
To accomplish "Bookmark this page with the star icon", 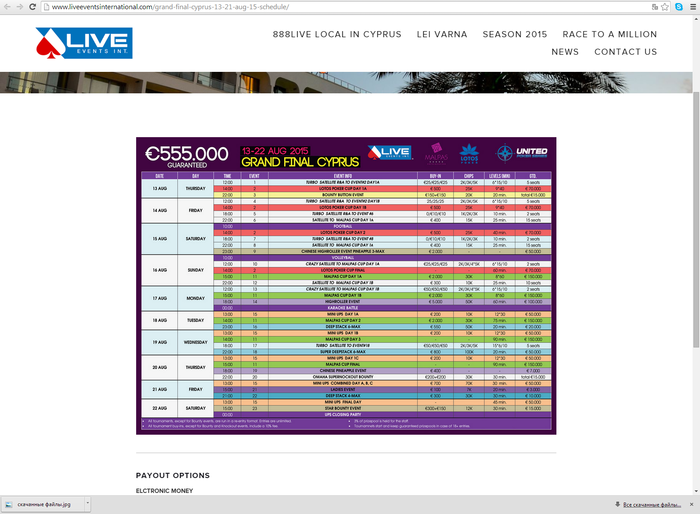I will pos(665,7).
